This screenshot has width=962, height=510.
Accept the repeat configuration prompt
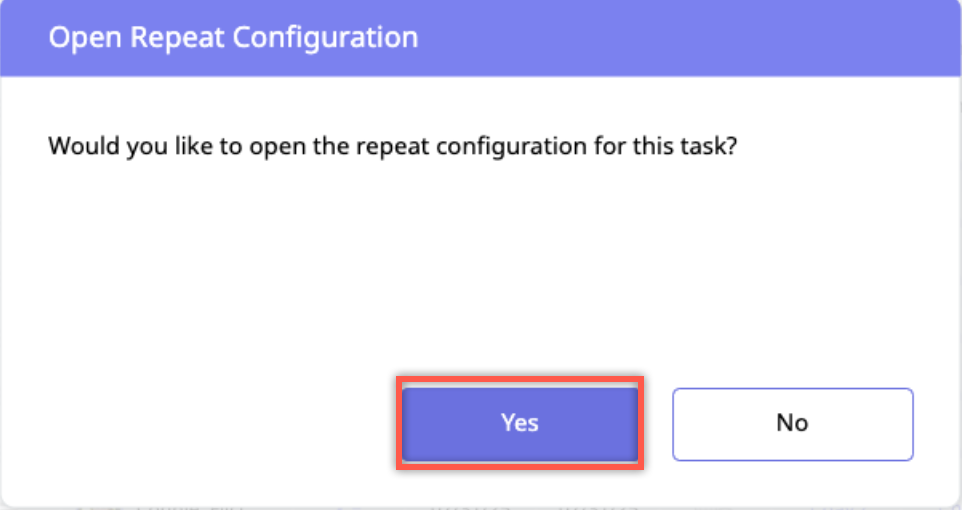520,423
